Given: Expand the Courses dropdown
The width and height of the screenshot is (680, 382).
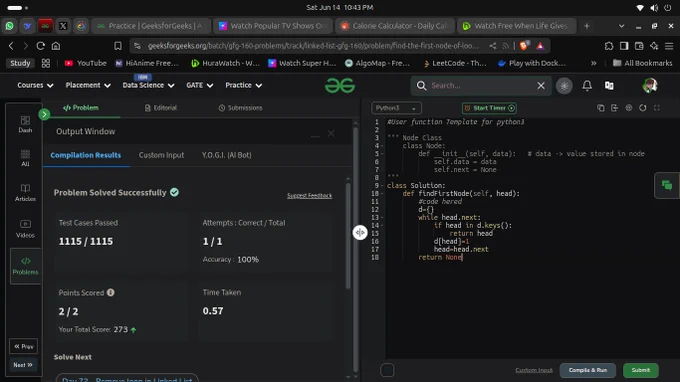Looking at the screenshot, I should coord(35,85).
